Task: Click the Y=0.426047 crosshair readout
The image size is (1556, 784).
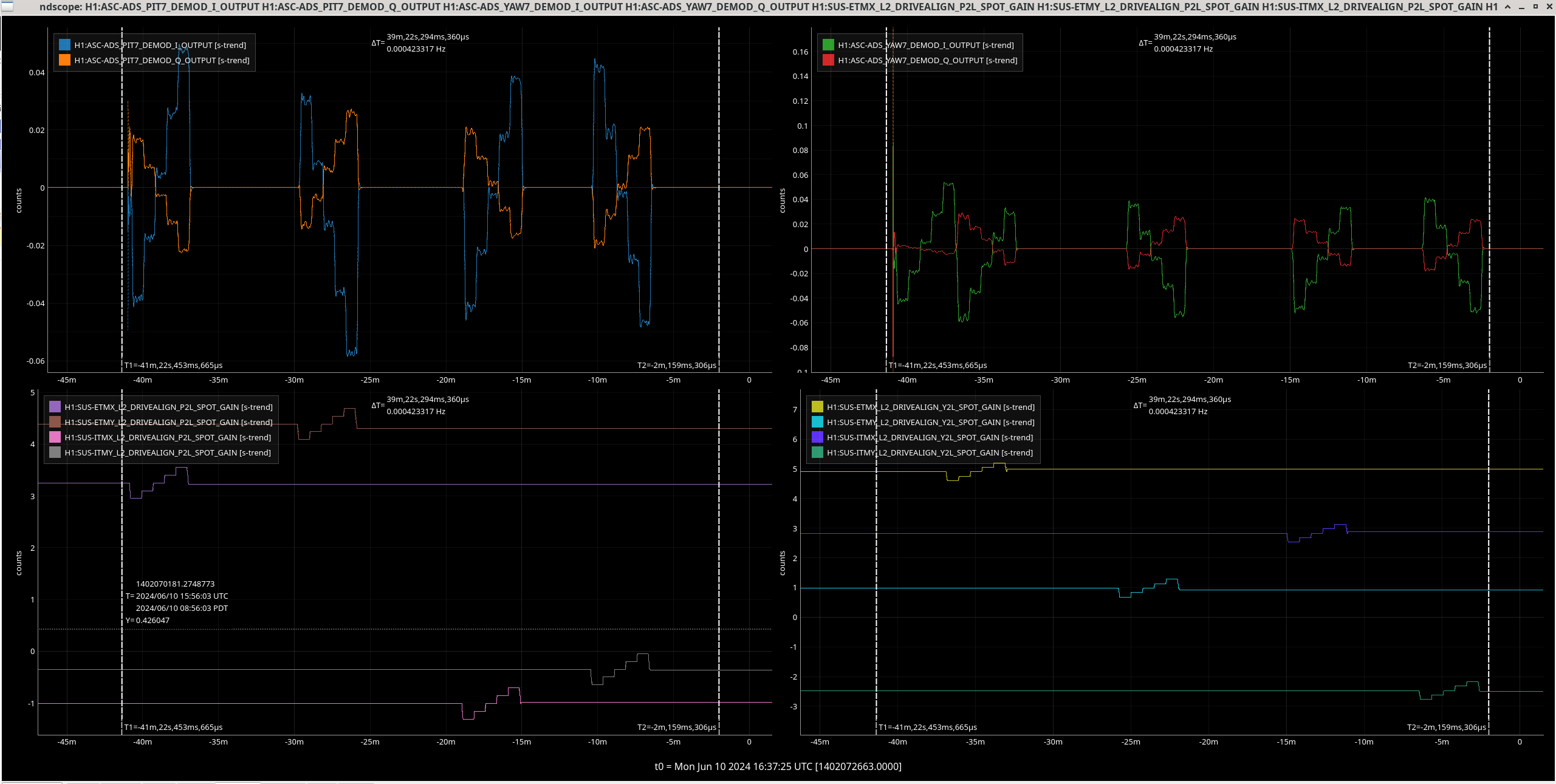Action: click(x=148, y=620)
